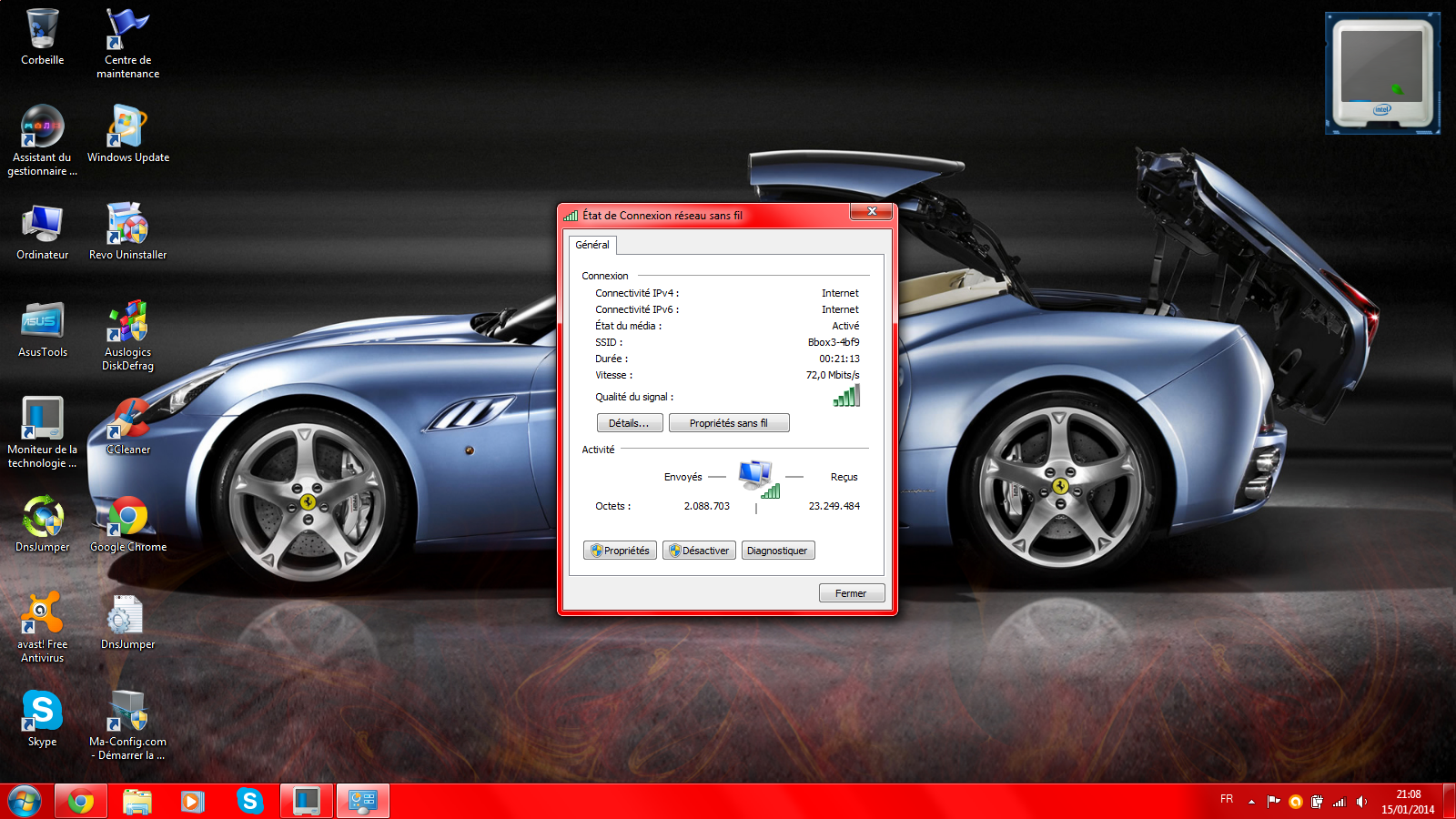The width and height of the screenshot is (1456, 819).
Task: Click the Show desktop strip
Action: [1450, 802]
